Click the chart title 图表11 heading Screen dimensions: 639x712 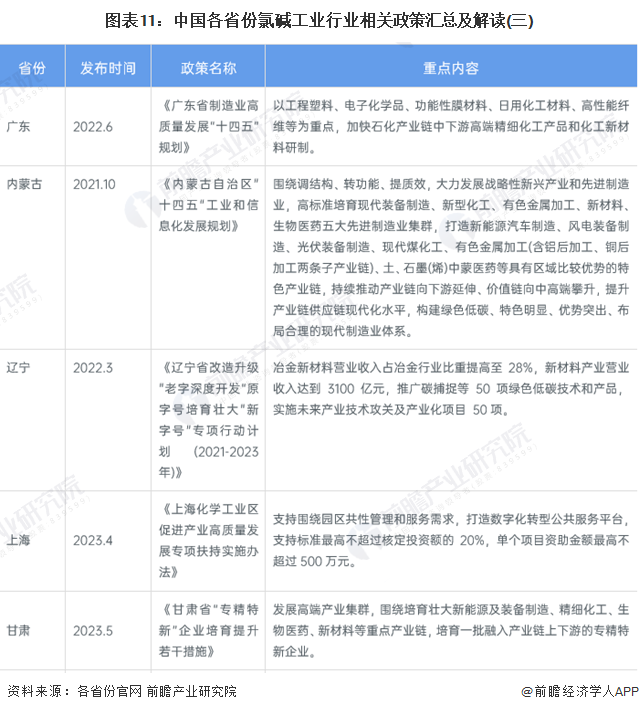(319, 20)
